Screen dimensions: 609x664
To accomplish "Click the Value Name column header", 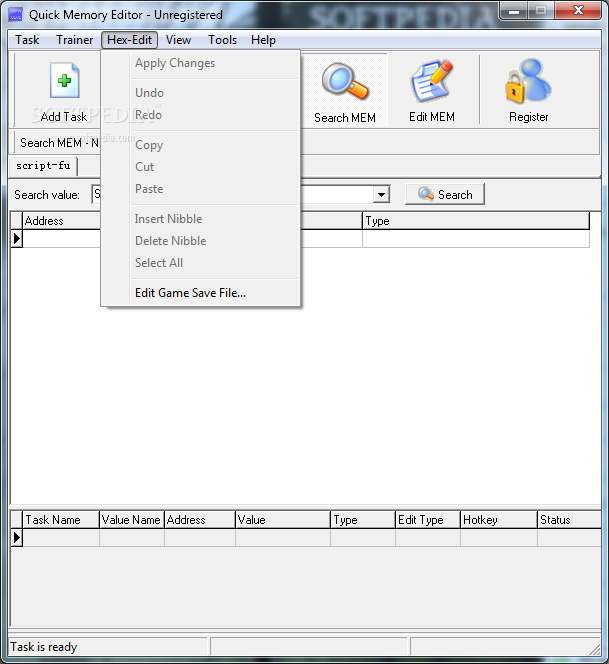I will click(132, 520).
